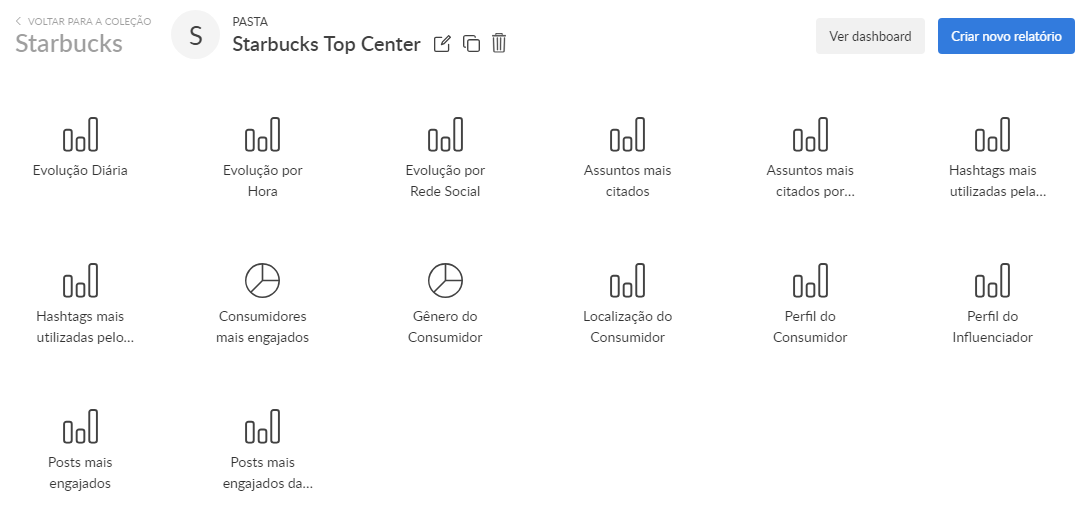The image size is (1085, 513).
Task: Open the Perfil do Consumidor report
Action: [x=810, y=281]
